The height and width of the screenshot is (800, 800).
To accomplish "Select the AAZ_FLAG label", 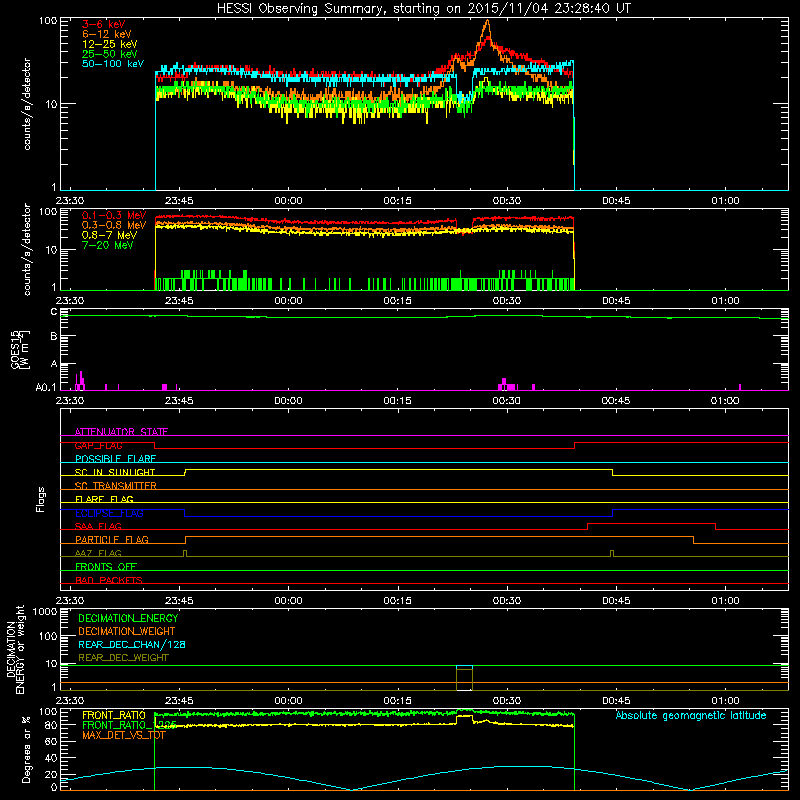I will (98, 553).
